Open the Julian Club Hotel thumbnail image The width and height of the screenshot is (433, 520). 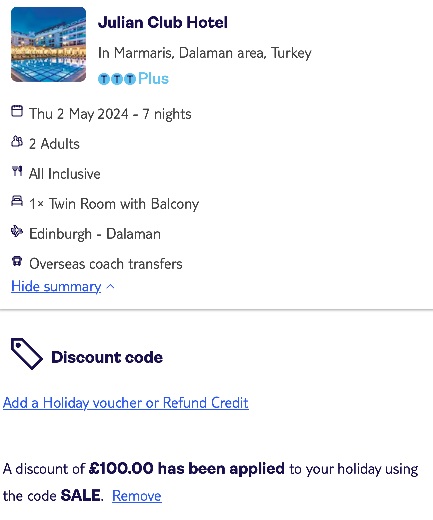tap(48, 44)
